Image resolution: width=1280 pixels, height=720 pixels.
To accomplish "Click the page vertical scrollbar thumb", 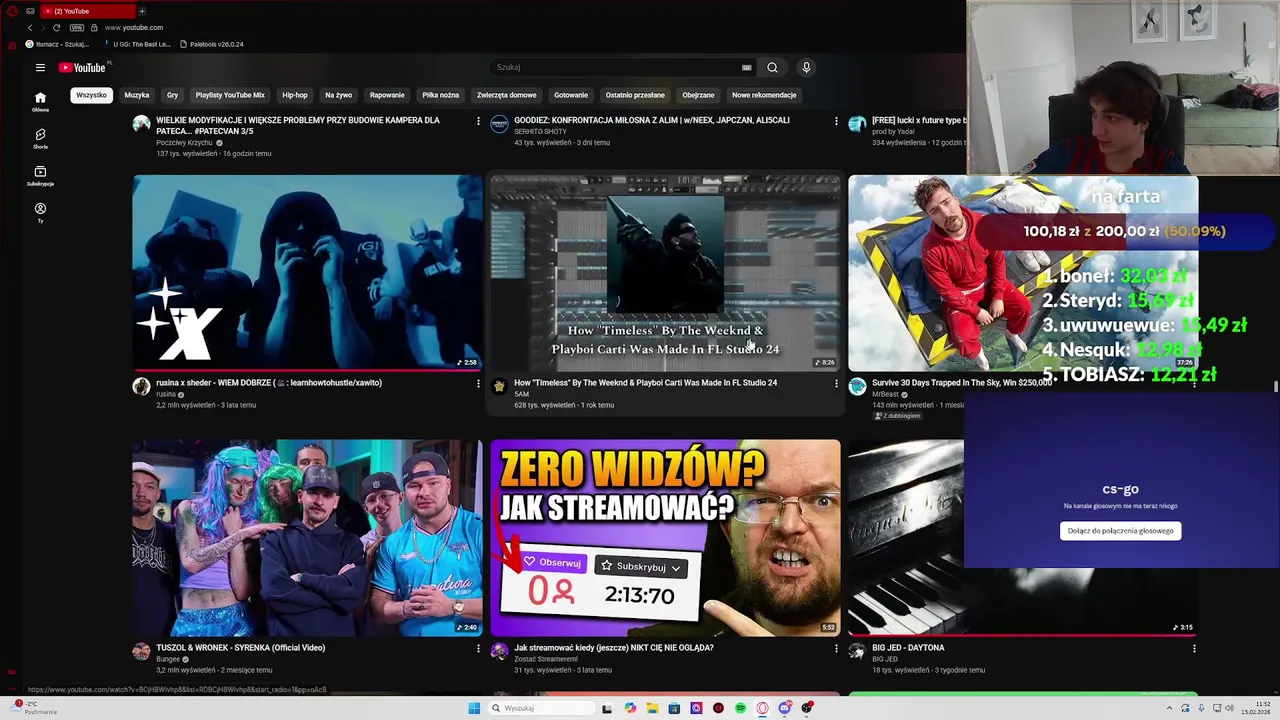I will pyautogui.click(x=1275, y=387).
